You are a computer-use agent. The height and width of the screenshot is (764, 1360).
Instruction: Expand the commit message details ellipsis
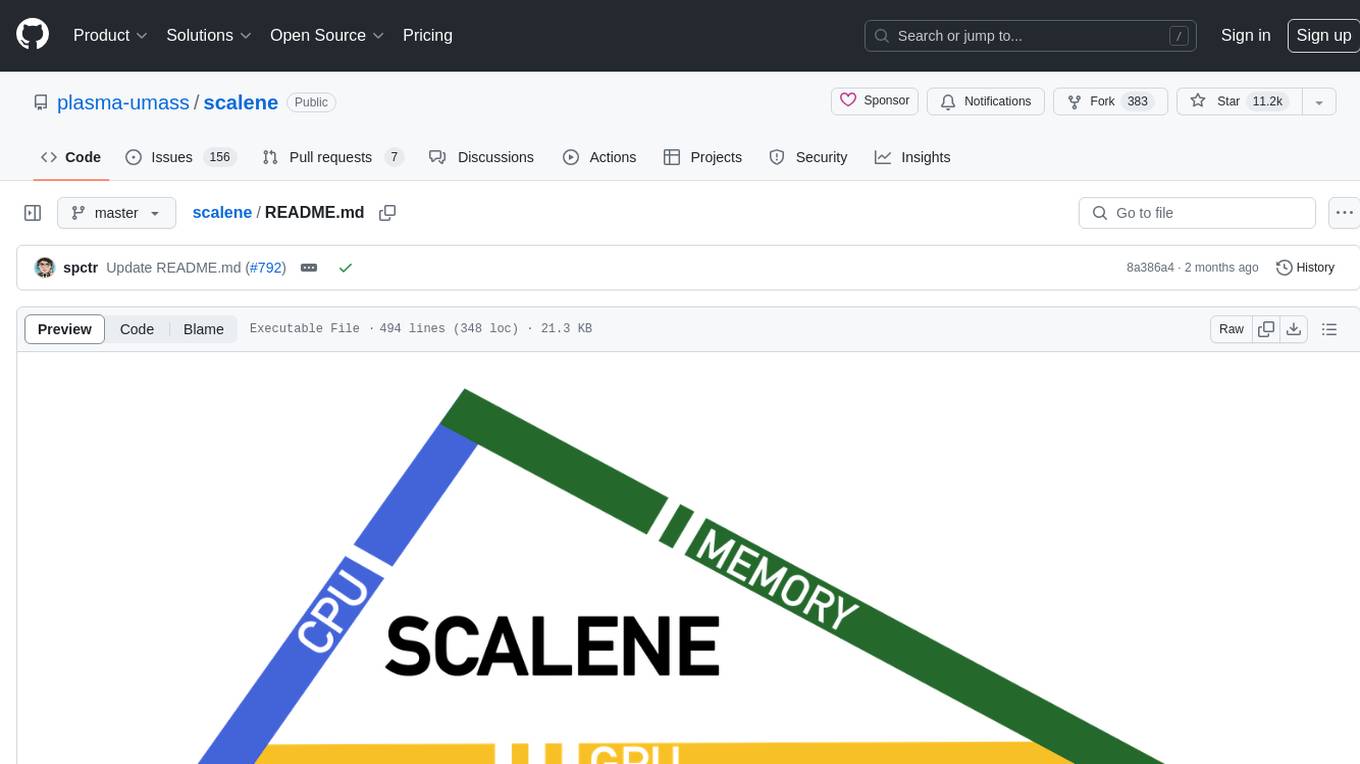pyautogui.click(x=309, y=268)
